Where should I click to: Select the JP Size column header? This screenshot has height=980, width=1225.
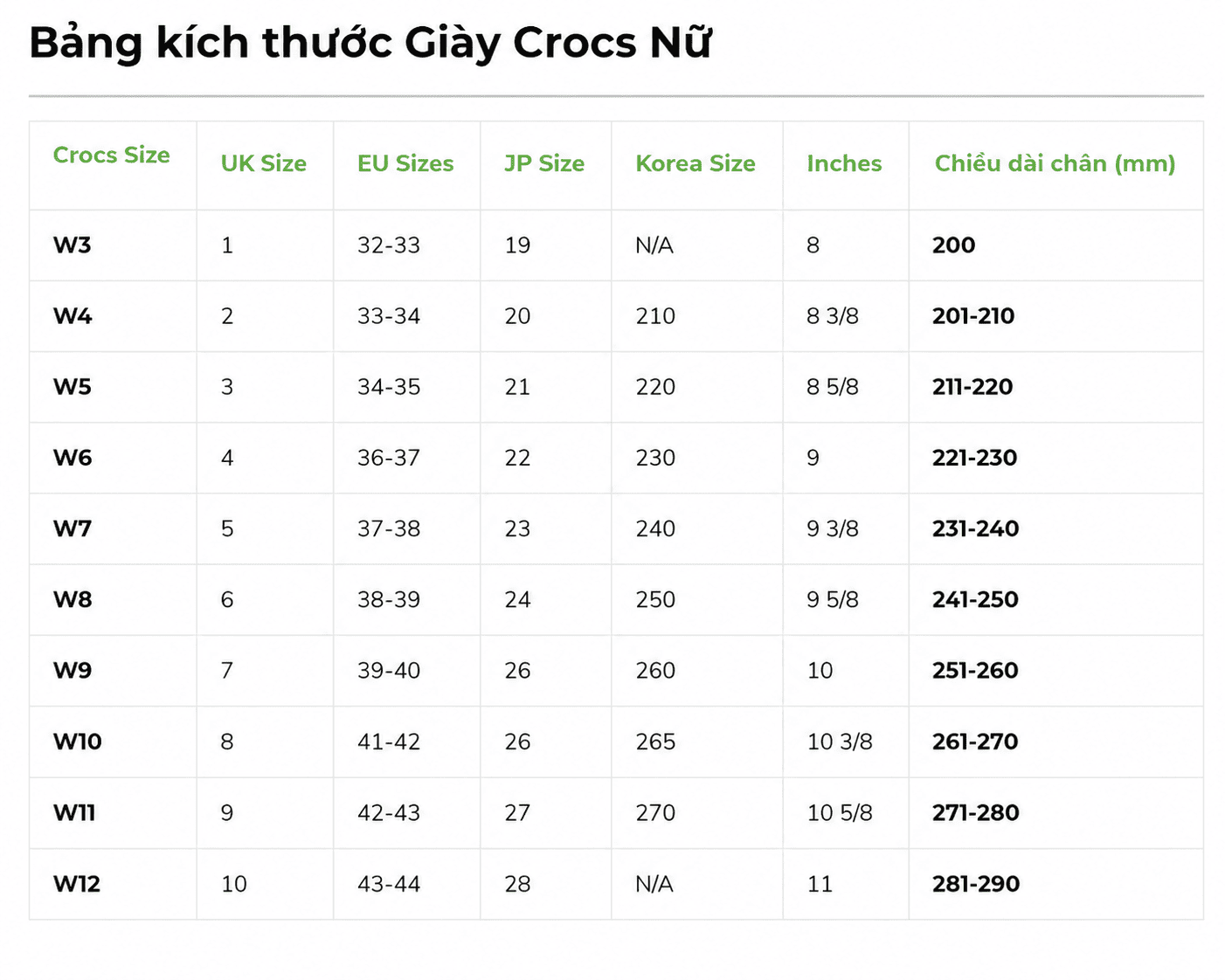pos(544,163)
